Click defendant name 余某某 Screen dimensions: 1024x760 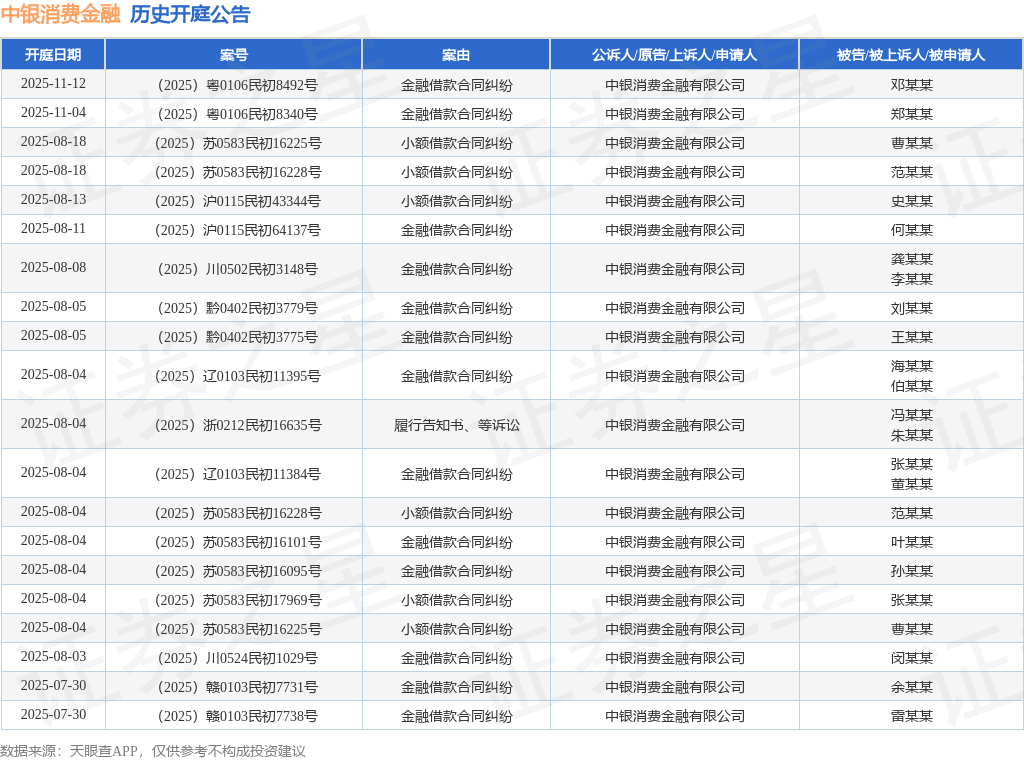[x=912, y=687]
